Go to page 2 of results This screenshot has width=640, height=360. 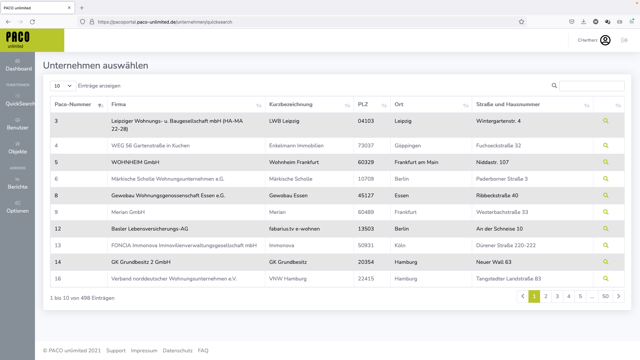(546, 296)
